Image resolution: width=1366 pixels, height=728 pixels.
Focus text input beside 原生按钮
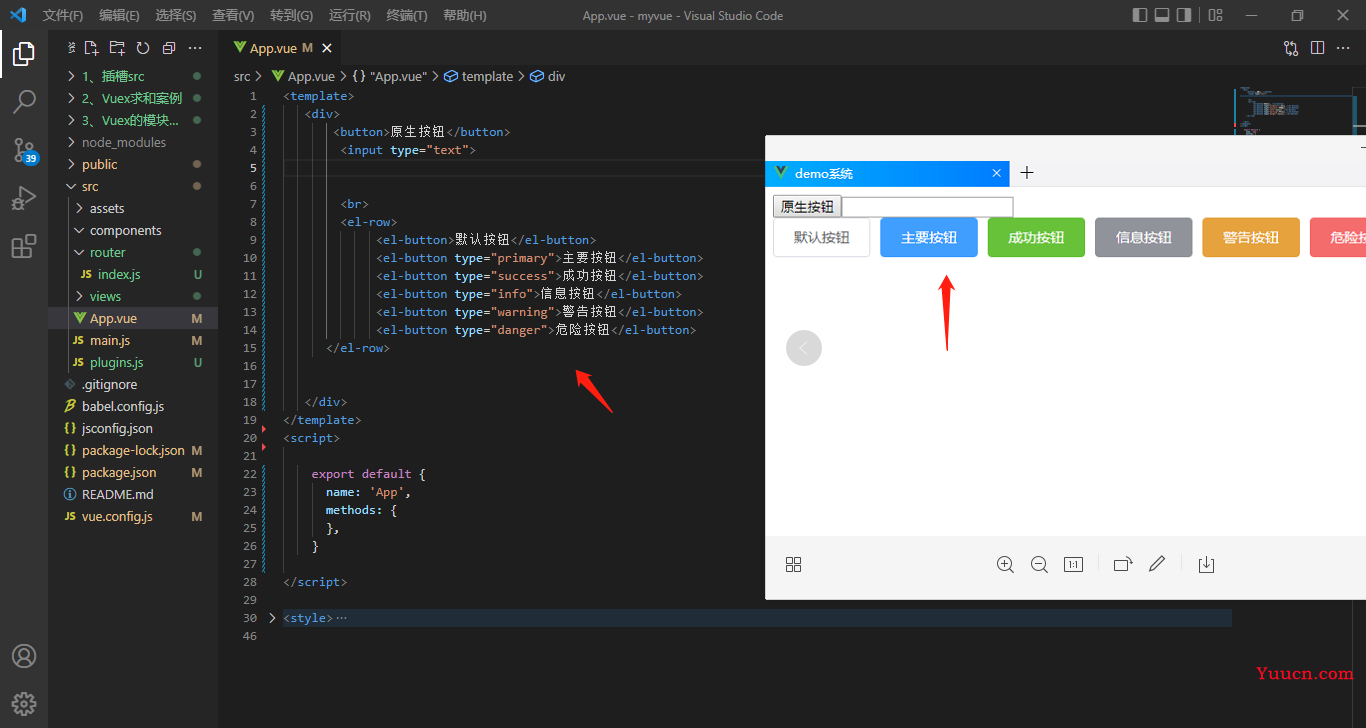[928, 207]
